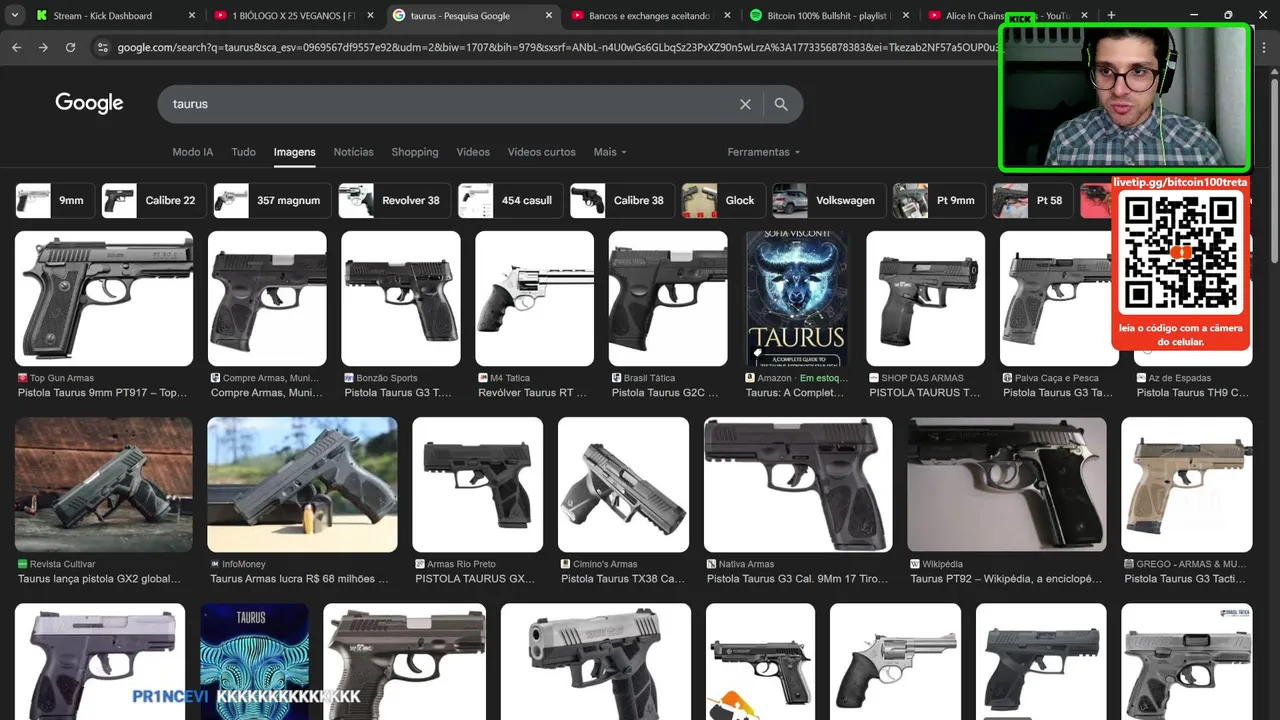1280x720 pixels.
Task: Filter by Volkswagen chip
Action: coord(829,200)
